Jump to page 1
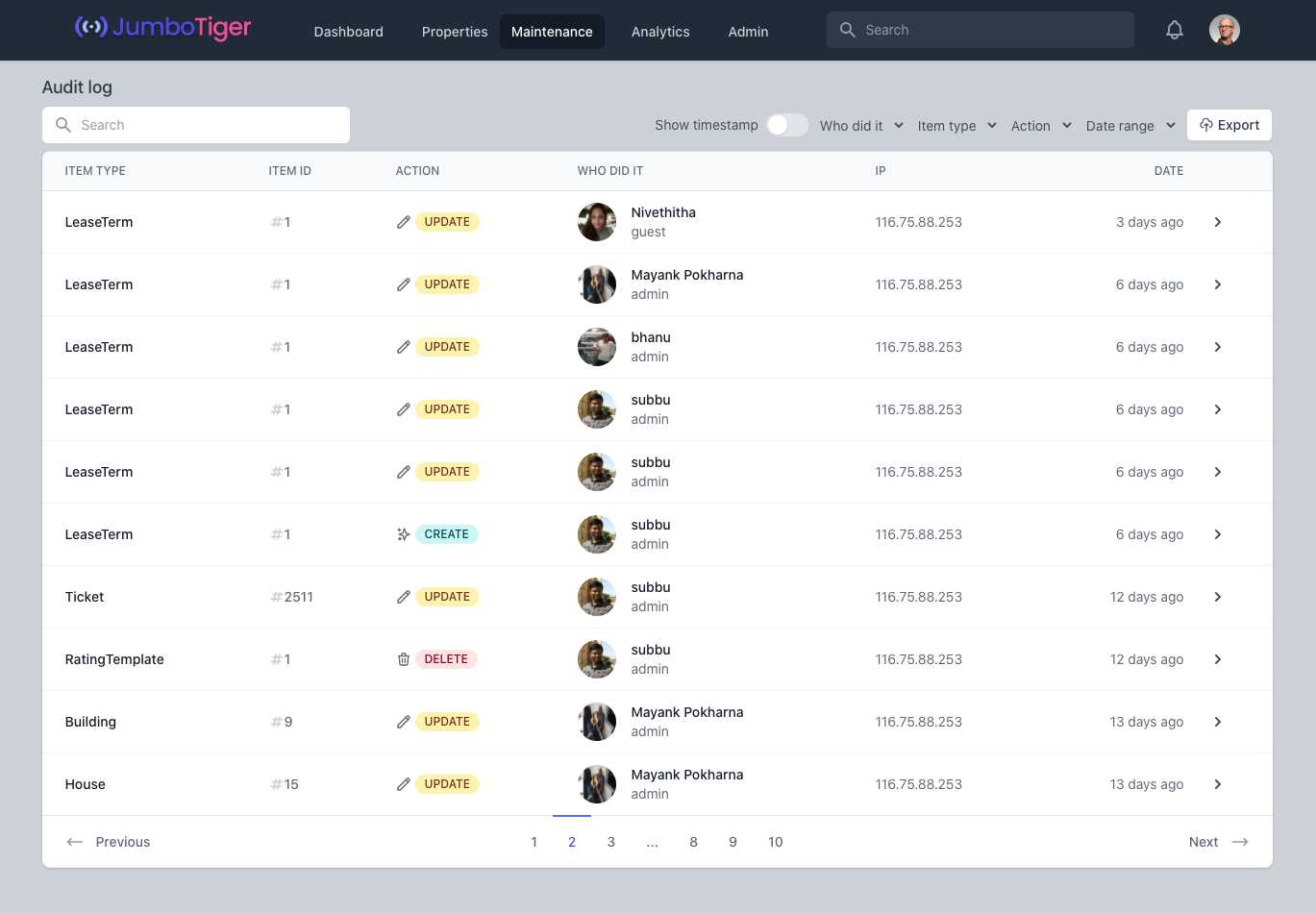Viewport: 1316px width, 913px height. [x=534, y=842]
